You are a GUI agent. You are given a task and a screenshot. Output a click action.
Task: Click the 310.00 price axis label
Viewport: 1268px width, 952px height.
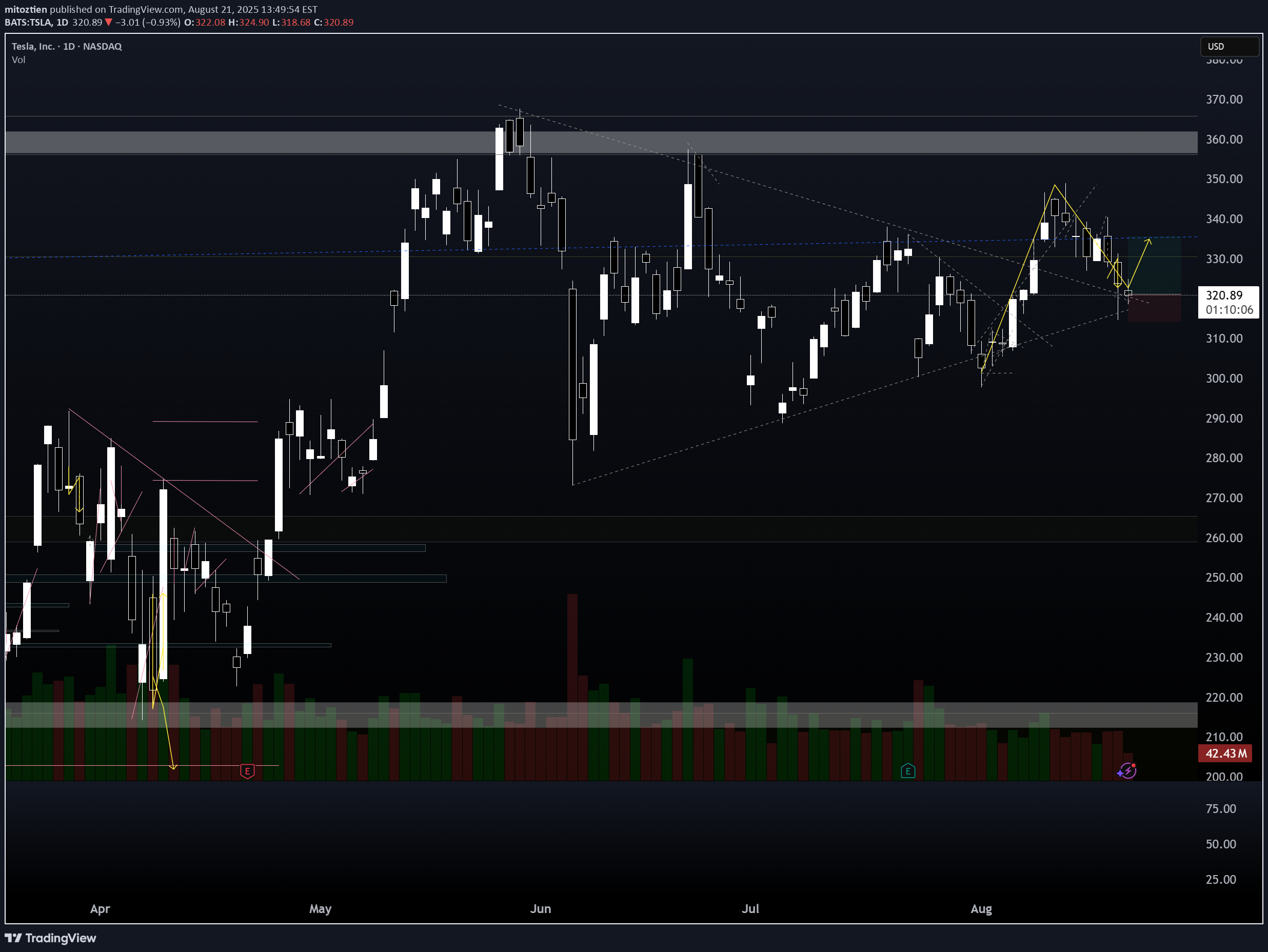pos(1224,338)
